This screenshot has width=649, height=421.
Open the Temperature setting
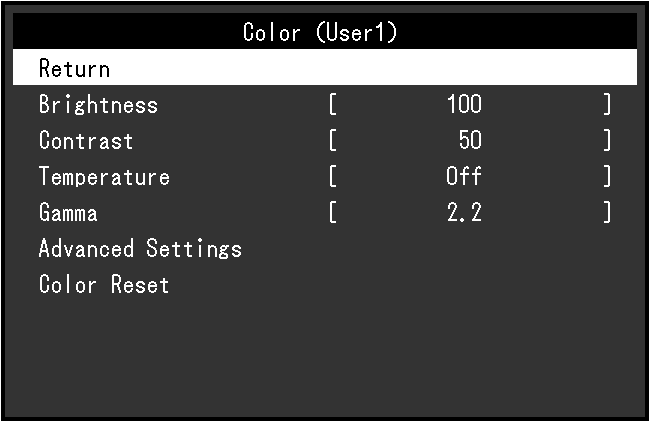point(104,177)
